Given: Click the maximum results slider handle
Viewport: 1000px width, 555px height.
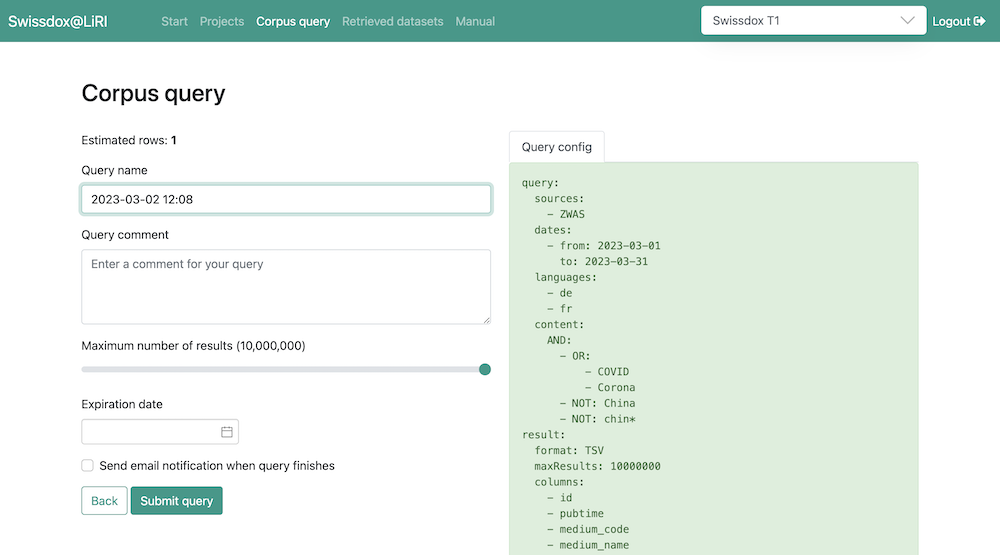Looking at the screenshot, I should point(485,369).
